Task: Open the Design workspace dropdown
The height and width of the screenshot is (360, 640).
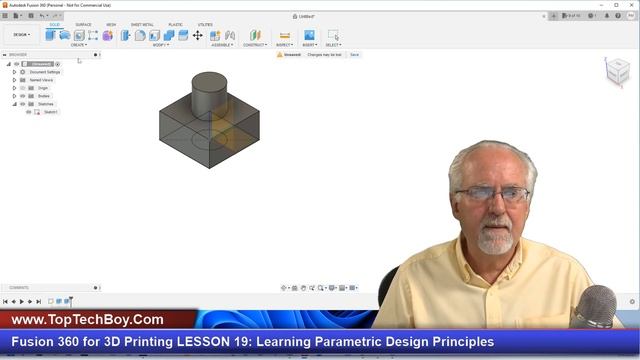Action: [22, 35]
